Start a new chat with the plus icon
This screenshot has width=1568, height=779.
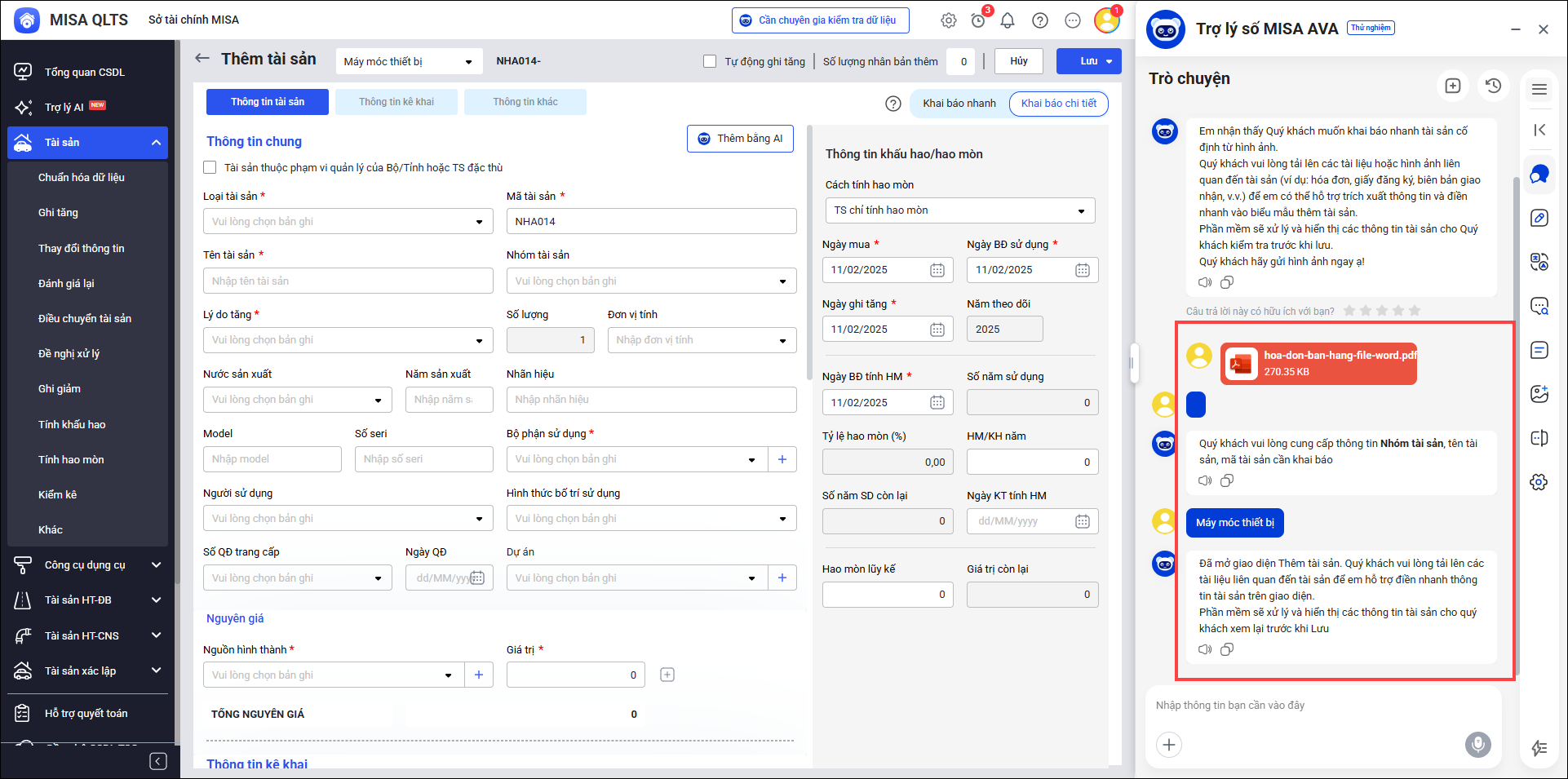pos(1452,86)
